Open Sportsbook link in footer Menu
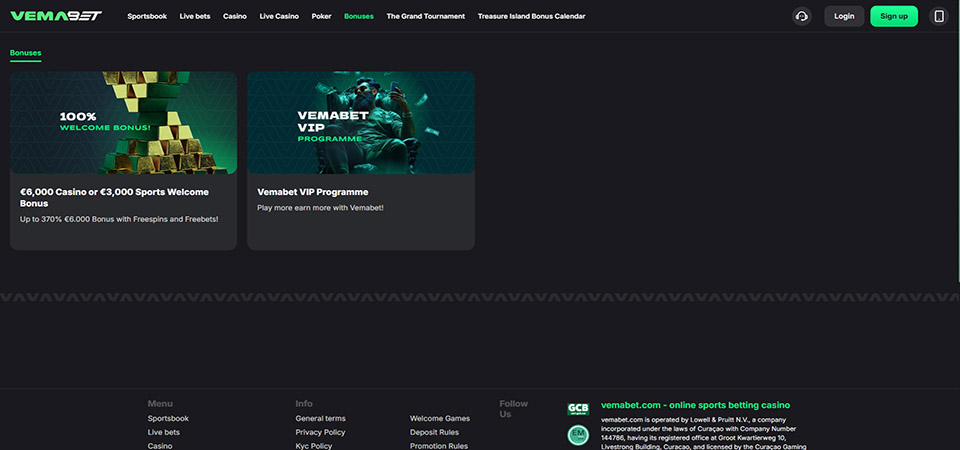The height and width of the screenshot is (450, 960). coord(168,419)
